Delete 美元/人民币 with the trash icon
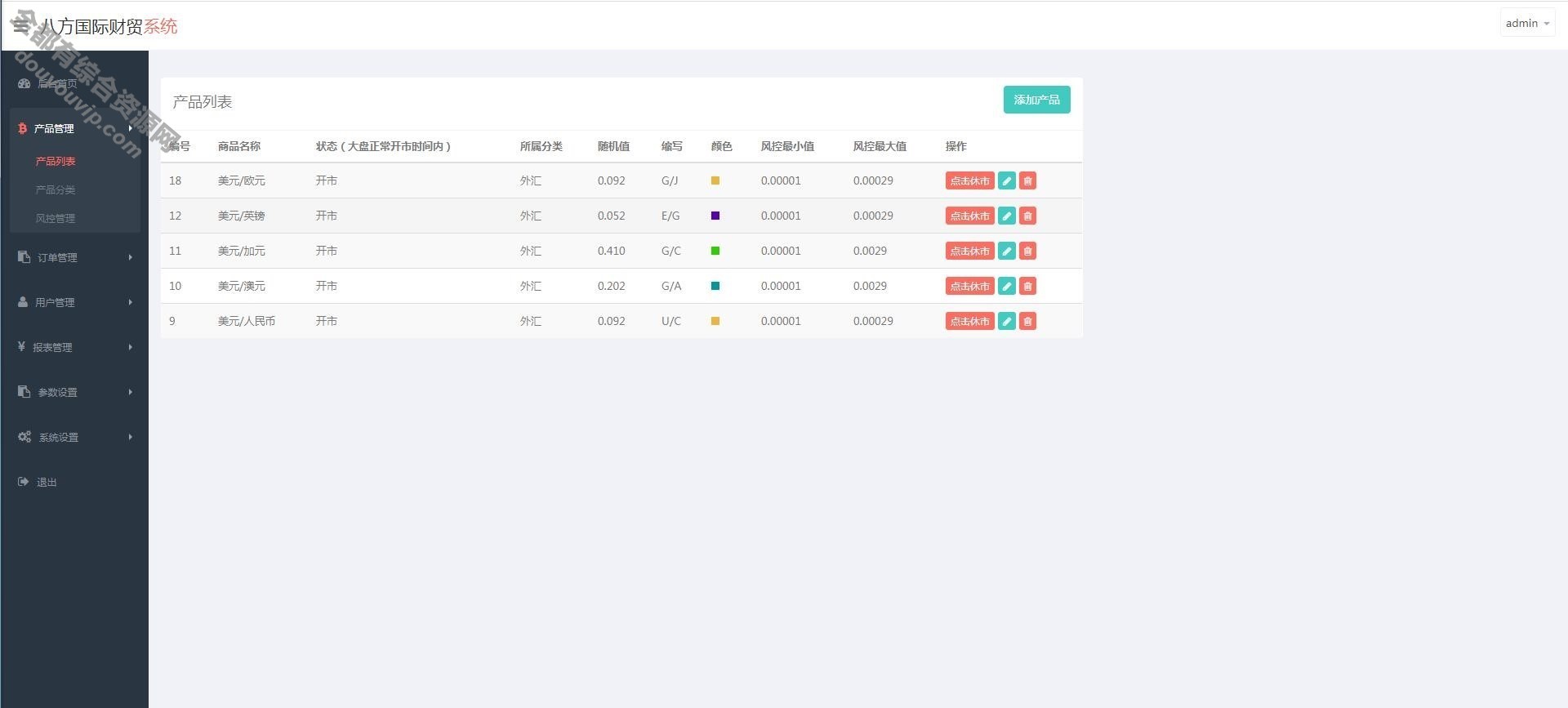This screenshot has width=1568, height=708. pyautogui.click(x=1027, y=321)
